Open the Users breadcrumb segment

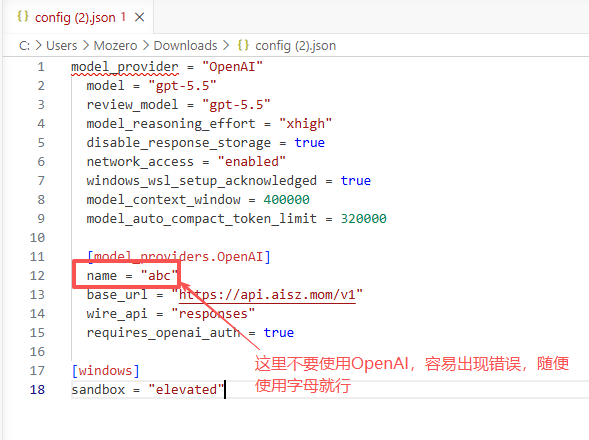click(62, 46)
